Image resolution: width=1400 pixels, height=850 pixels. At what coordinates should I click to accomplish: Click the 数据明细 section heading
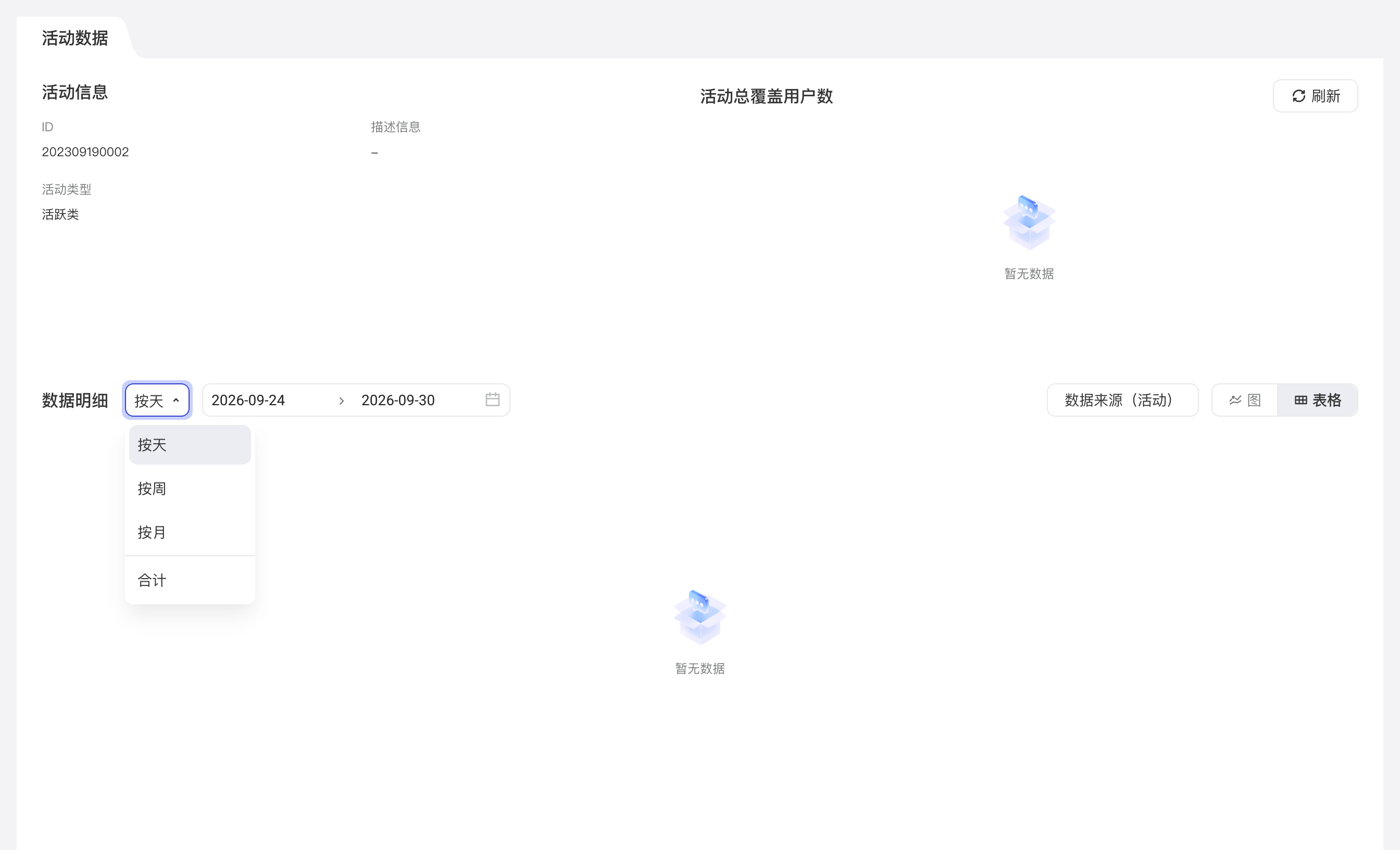(75, 400)
